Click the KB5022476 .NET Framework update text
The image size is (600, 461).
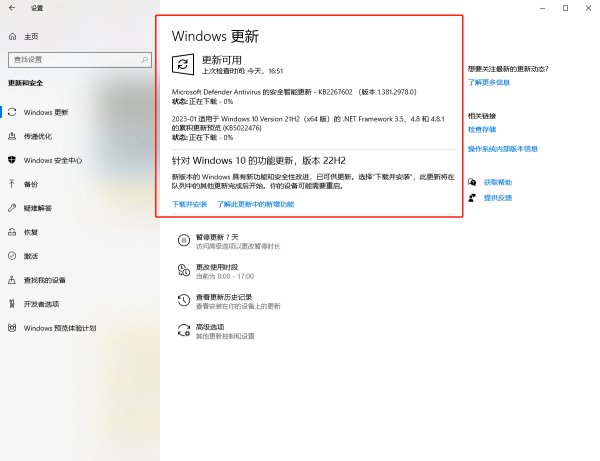pos(308,123)
